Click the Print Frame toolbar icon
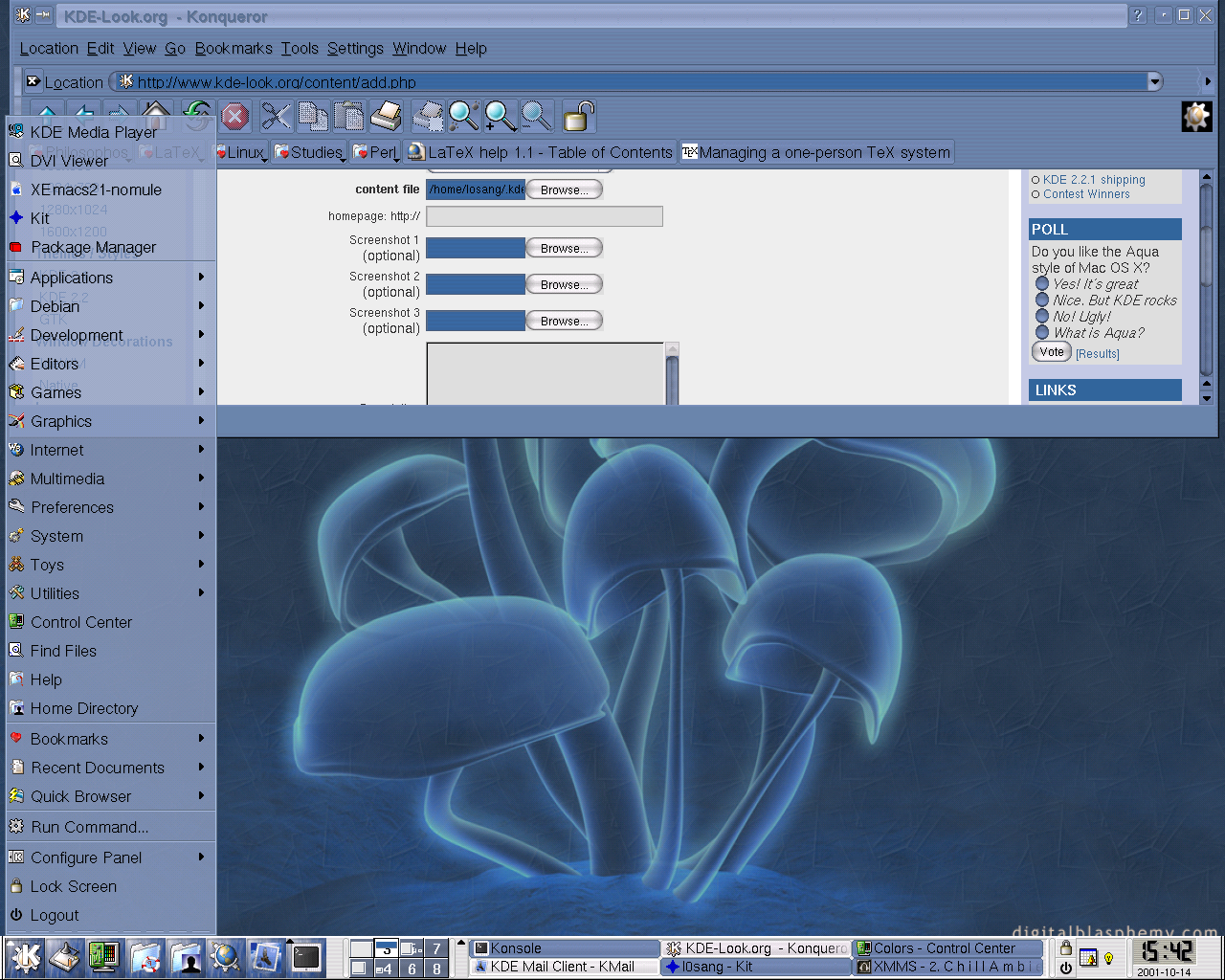The width and height of the screenshot is (1225, 980). click(427, 117)
